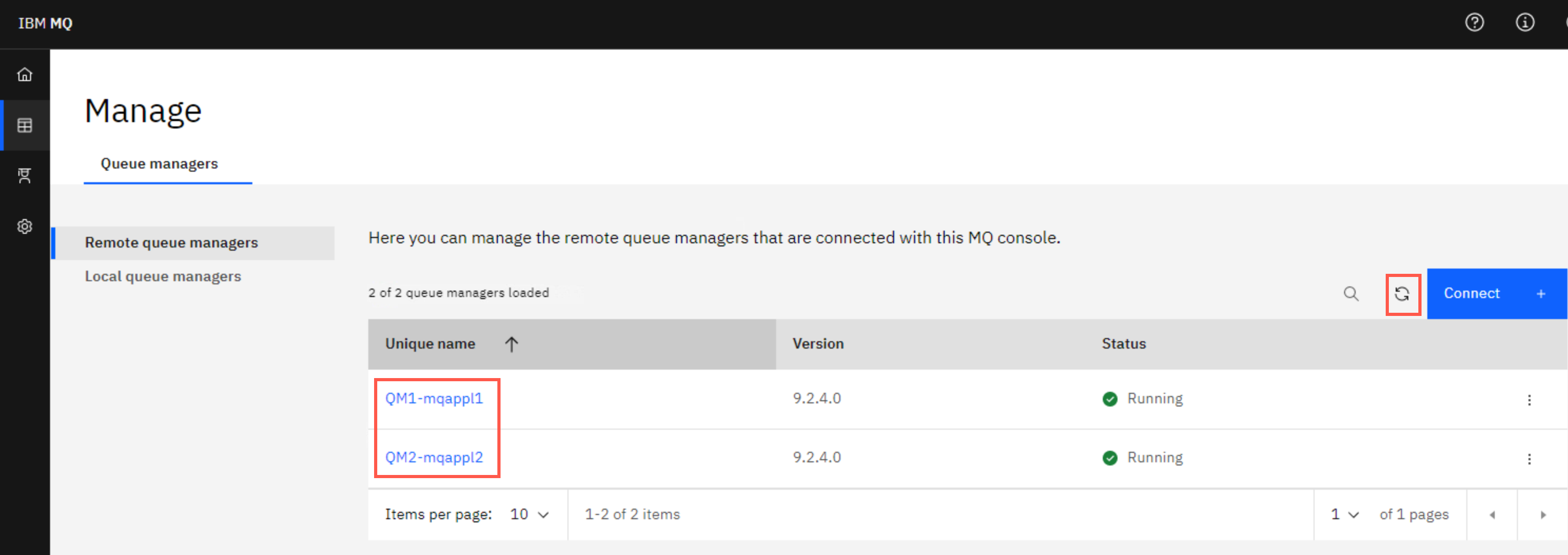Click the IBM MQ header title
Screen dimensions: 1568x555
[45, 23]
